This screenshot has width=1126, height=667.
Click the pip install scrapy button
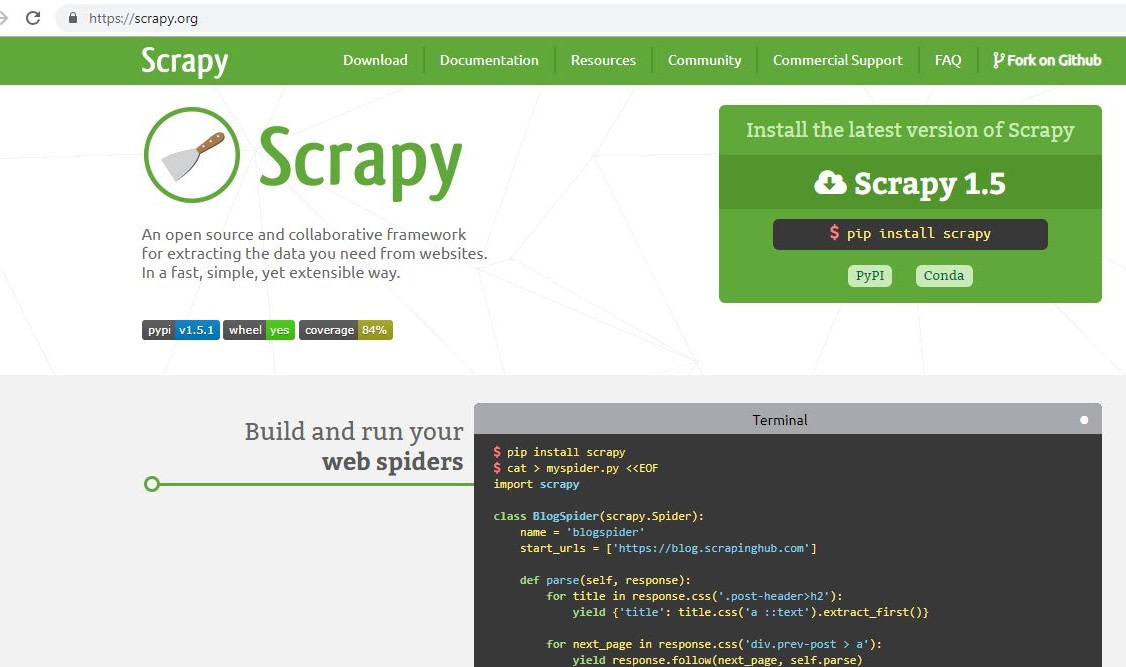point(910,234)
